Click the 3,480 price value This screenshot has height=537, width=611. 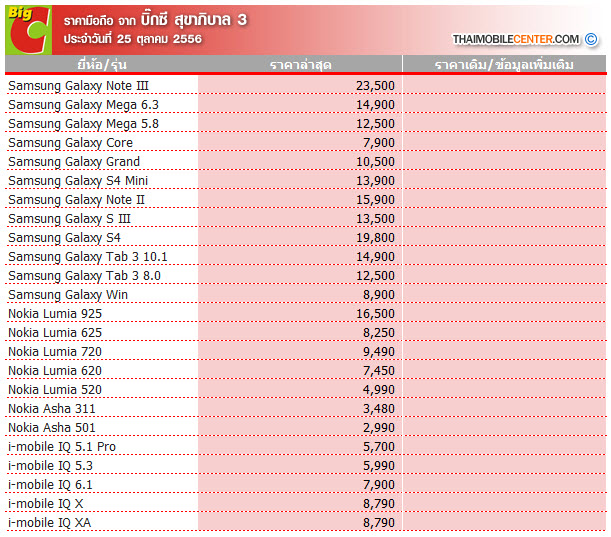click(x=379, y=409)
